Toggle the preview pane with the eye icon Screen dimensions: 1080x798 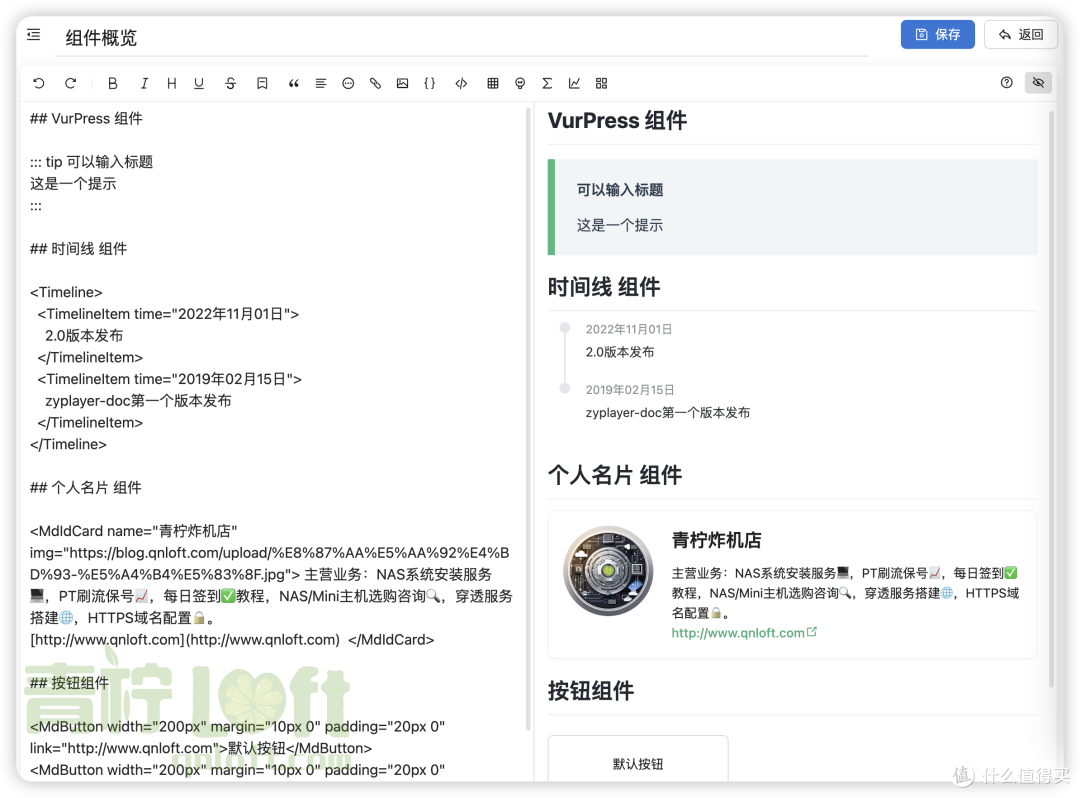(x=1038, y=83)
